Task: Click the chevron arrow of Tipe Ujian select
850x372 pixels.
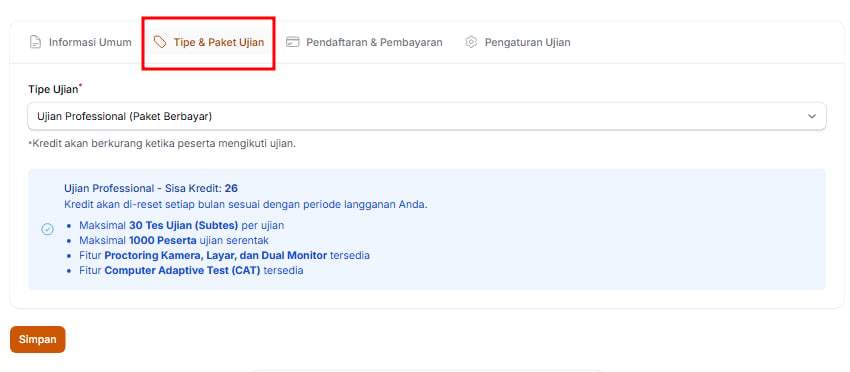Action: [x=812, y=116]
